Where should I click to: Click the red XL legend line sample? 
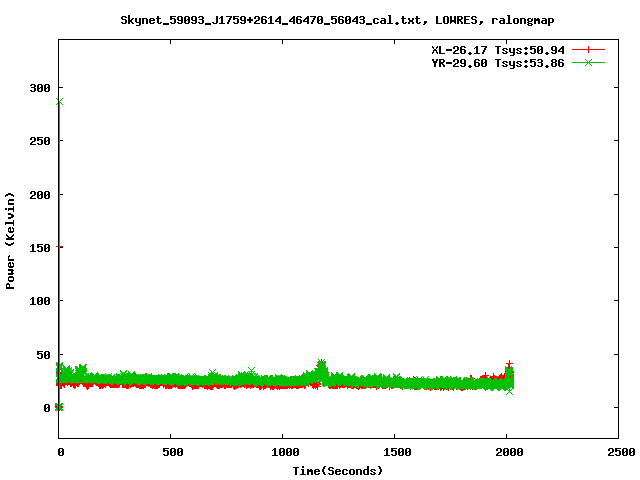(x=588, y=50)
